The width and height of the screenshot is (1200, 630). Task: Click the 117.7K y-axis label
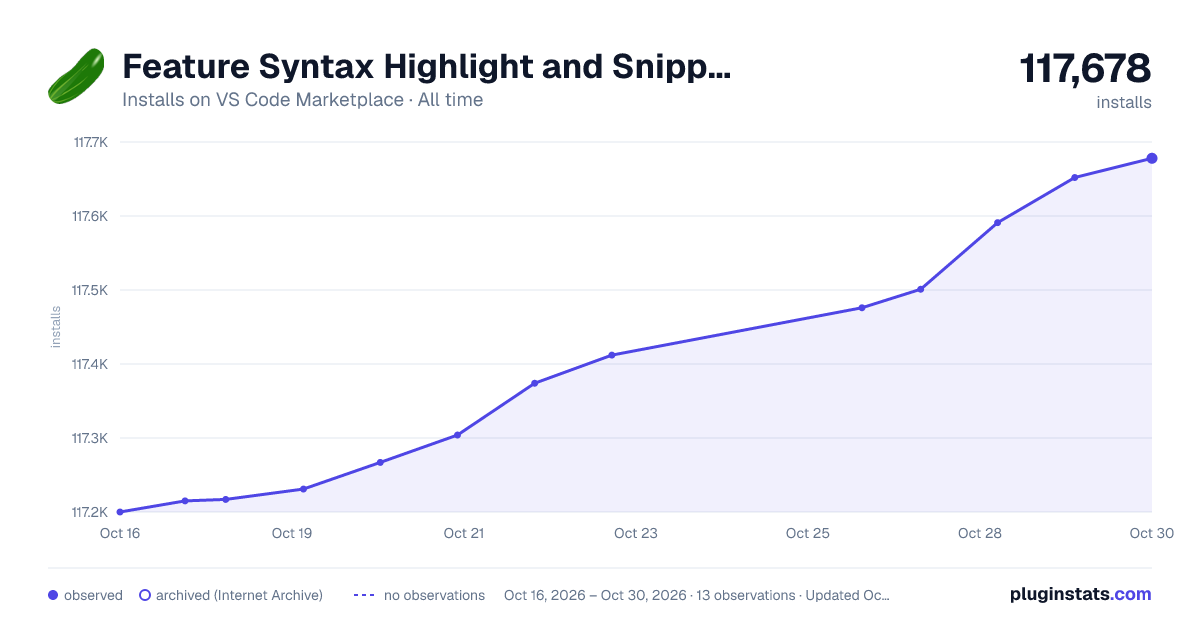coord(90,142)
